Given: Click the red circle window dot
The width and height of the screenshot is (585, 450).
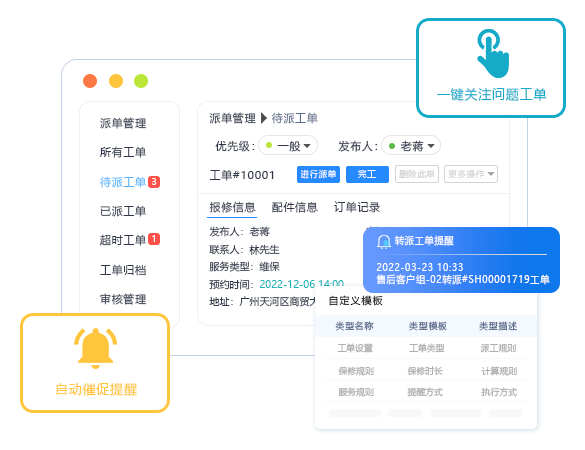Looking at the screenshot, I should tap(90, 81).
